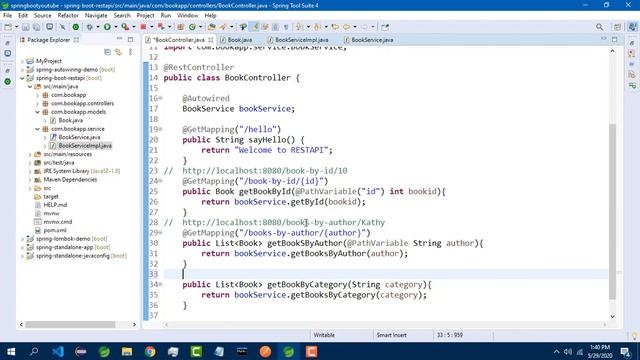This screenshot has height=360, width=640.
Task: Open the dropdown next to New Java Class icon
Action: coord(200,27)
